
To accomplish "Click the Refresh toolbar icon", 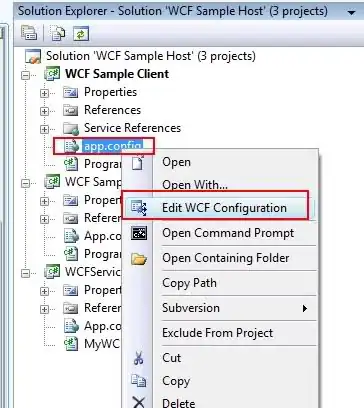I will pos(81,33).
